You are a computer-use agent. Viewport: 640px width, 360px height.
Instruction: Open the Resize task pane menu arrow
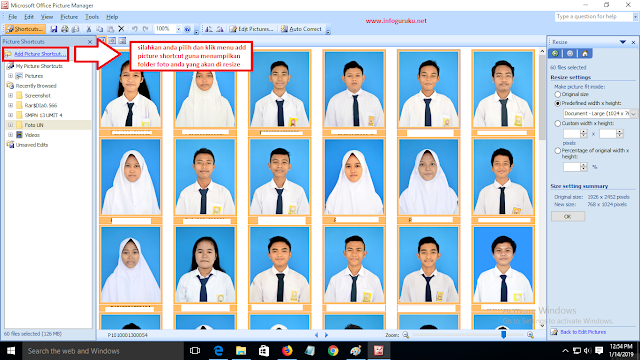623,42
